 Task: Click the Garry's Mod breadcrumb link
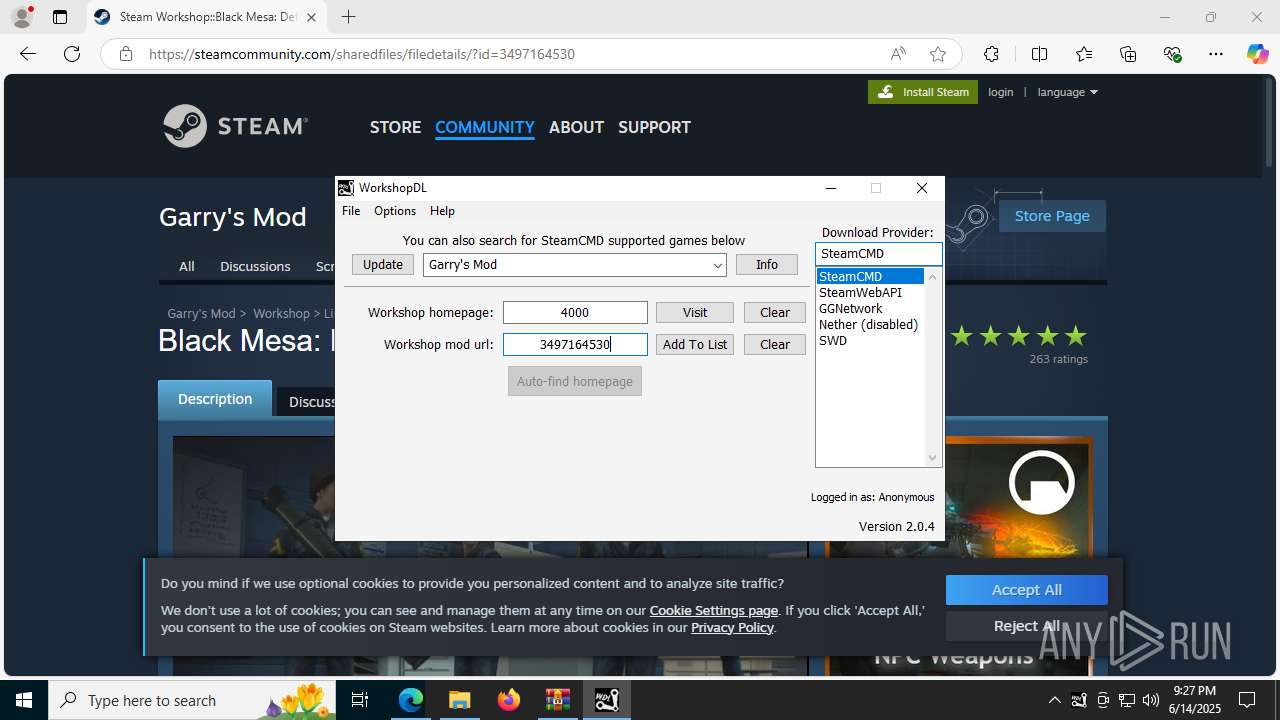coord(202,313)
